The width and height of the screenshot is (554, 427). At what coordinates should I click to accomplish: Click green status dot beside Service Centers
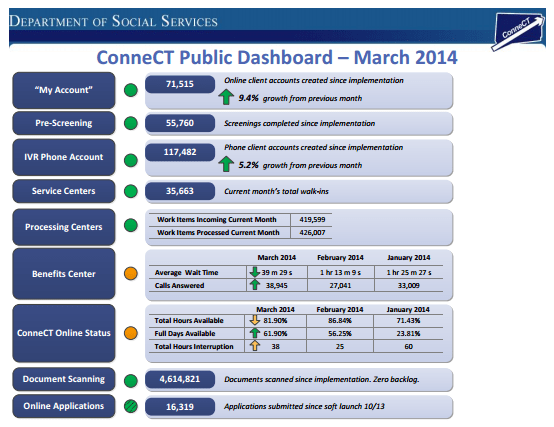[x=131, y=191]
